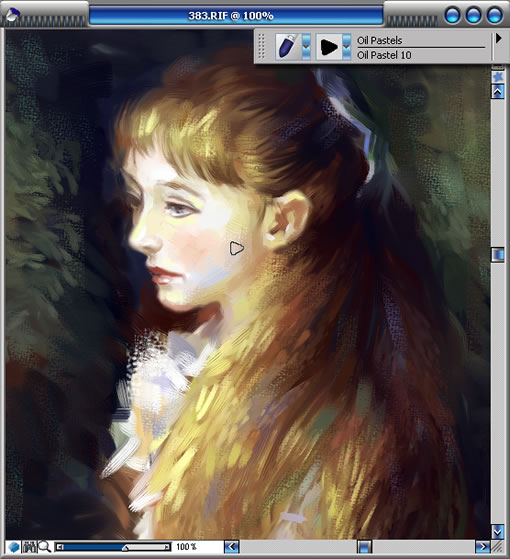Click the vertical scrollbar down arrow

point(498,532)
